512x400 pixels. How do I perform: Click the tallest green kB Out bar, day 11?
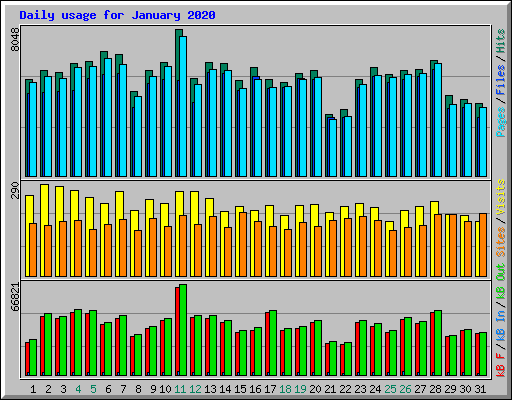coord(183,330)
